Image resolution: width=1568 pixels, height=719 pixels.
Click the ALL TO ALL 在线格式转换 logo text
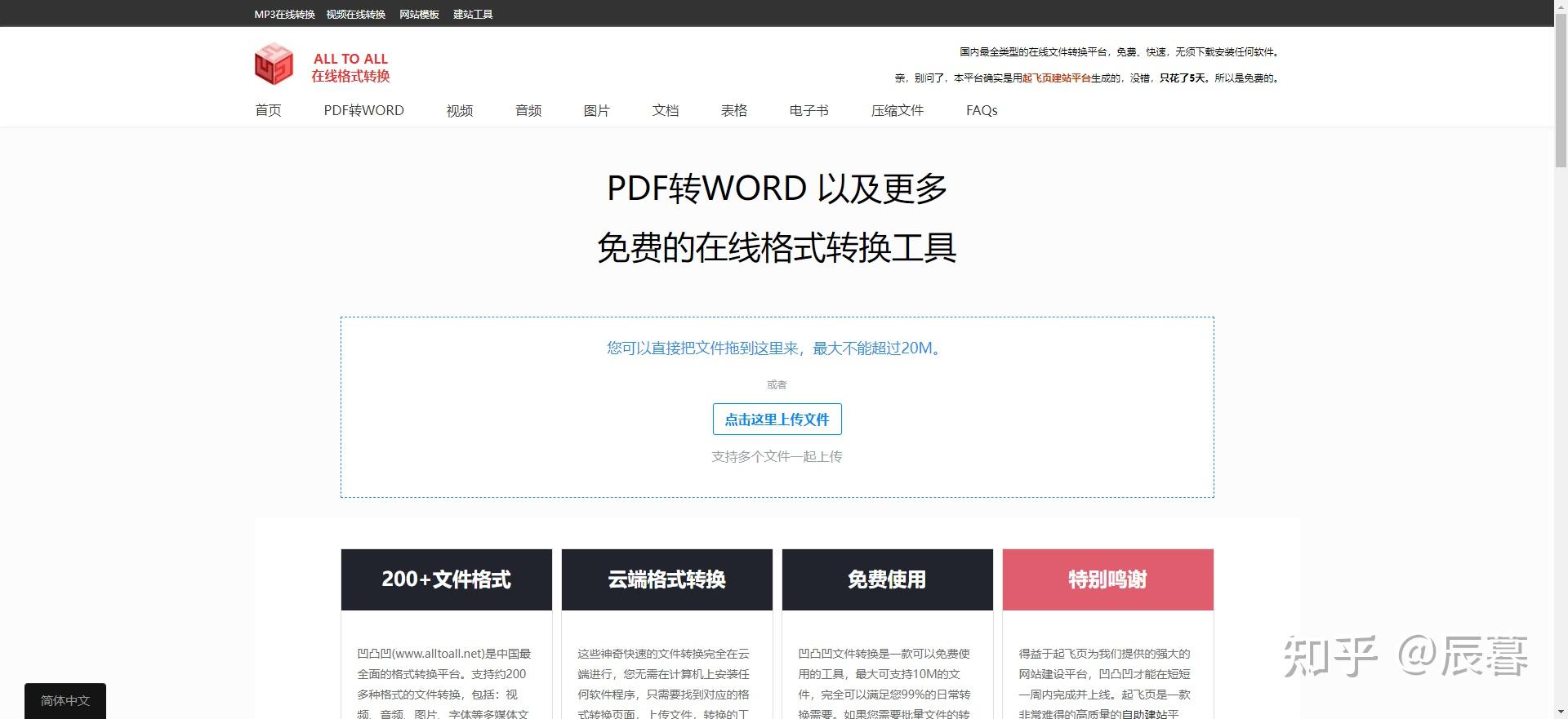click(350, 67)
